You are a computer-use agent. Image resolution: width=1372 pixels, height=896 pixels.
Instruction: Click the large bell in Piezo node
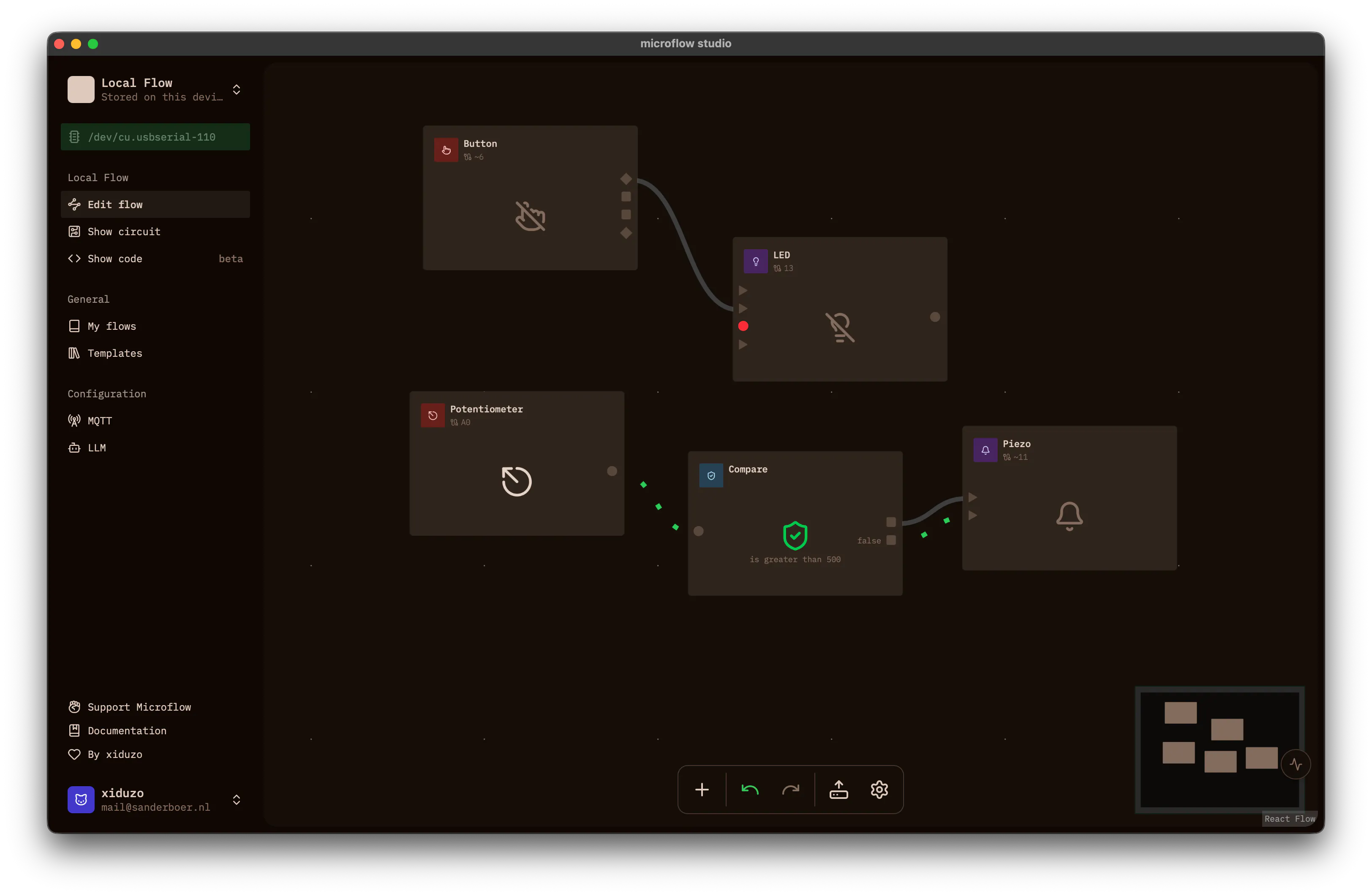tap(1070, 516)
